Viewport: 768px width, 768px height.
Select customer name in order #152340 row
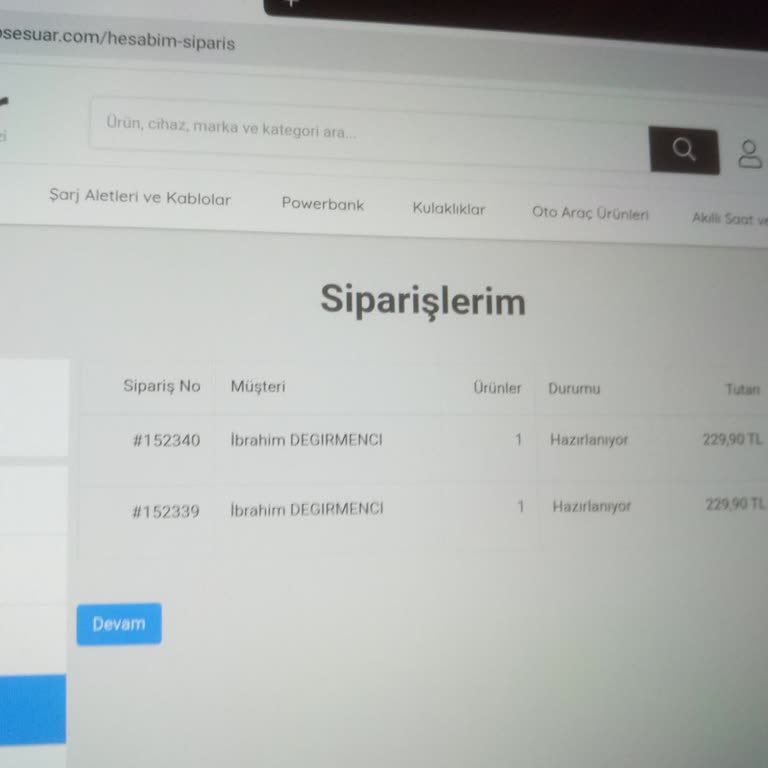point(307,440)
